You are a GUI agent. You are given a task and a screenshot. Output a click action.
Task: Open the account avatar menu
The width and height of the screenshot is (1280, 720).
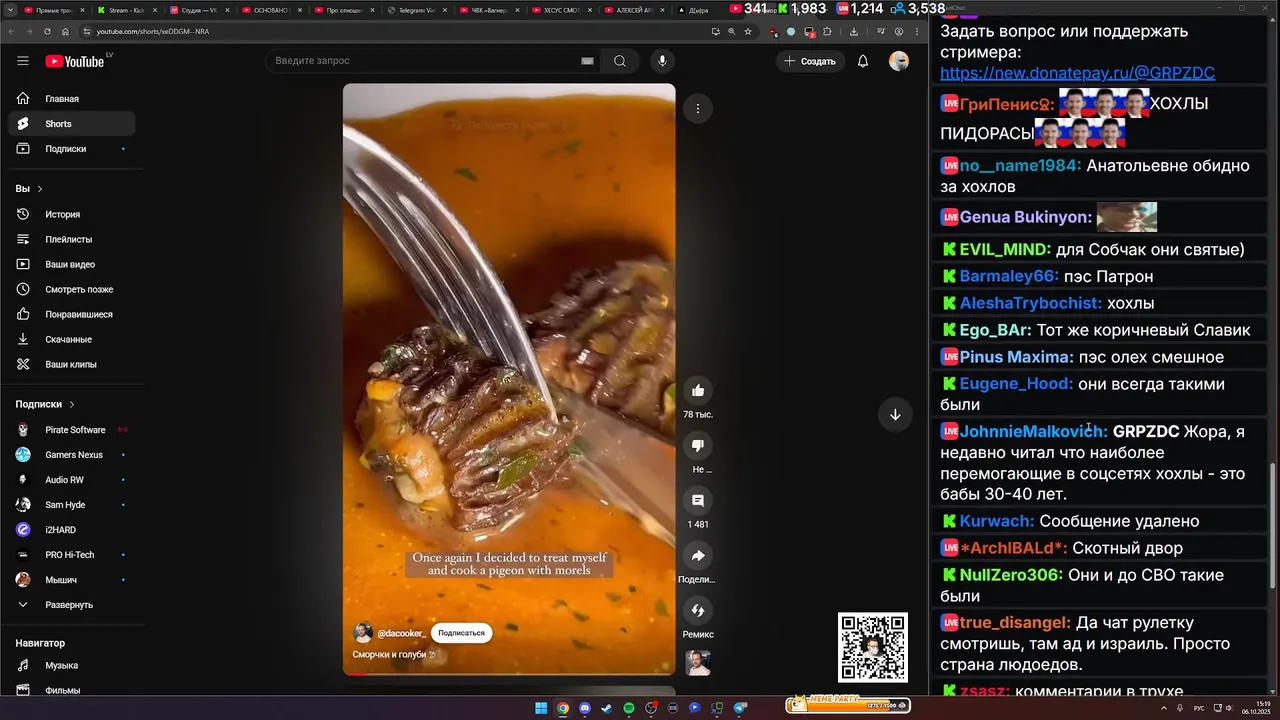[899, 61]
